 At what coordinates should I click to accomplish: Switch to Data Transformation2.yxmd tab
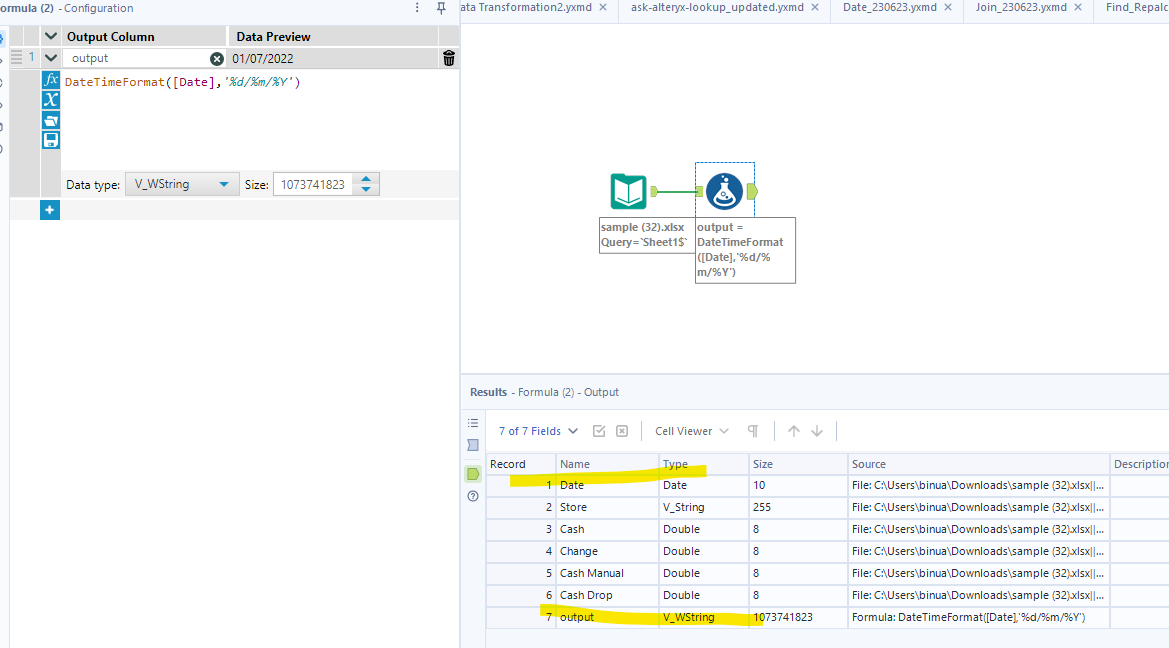[x=526, y=7]
